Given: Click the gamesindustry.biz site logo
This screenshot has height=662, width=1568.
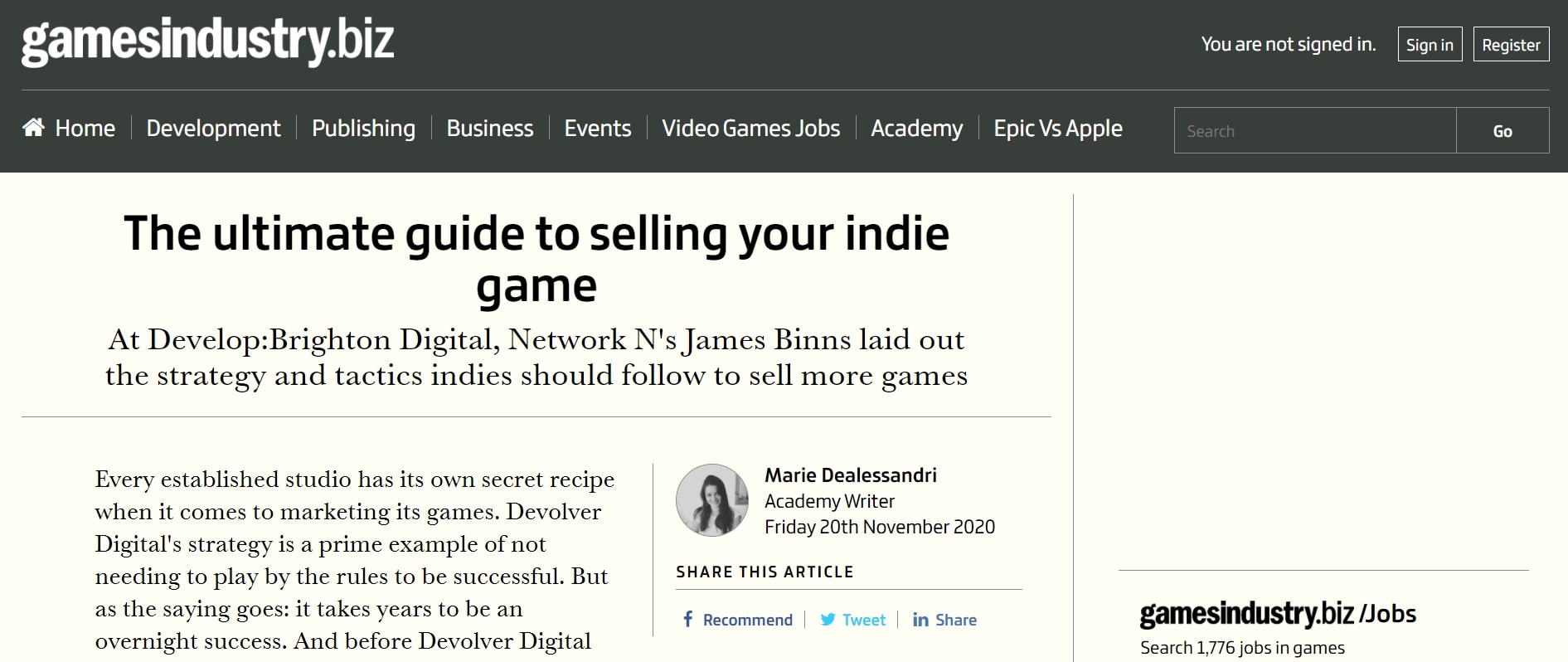Looking at the screenshot, I should pos(207,42).
